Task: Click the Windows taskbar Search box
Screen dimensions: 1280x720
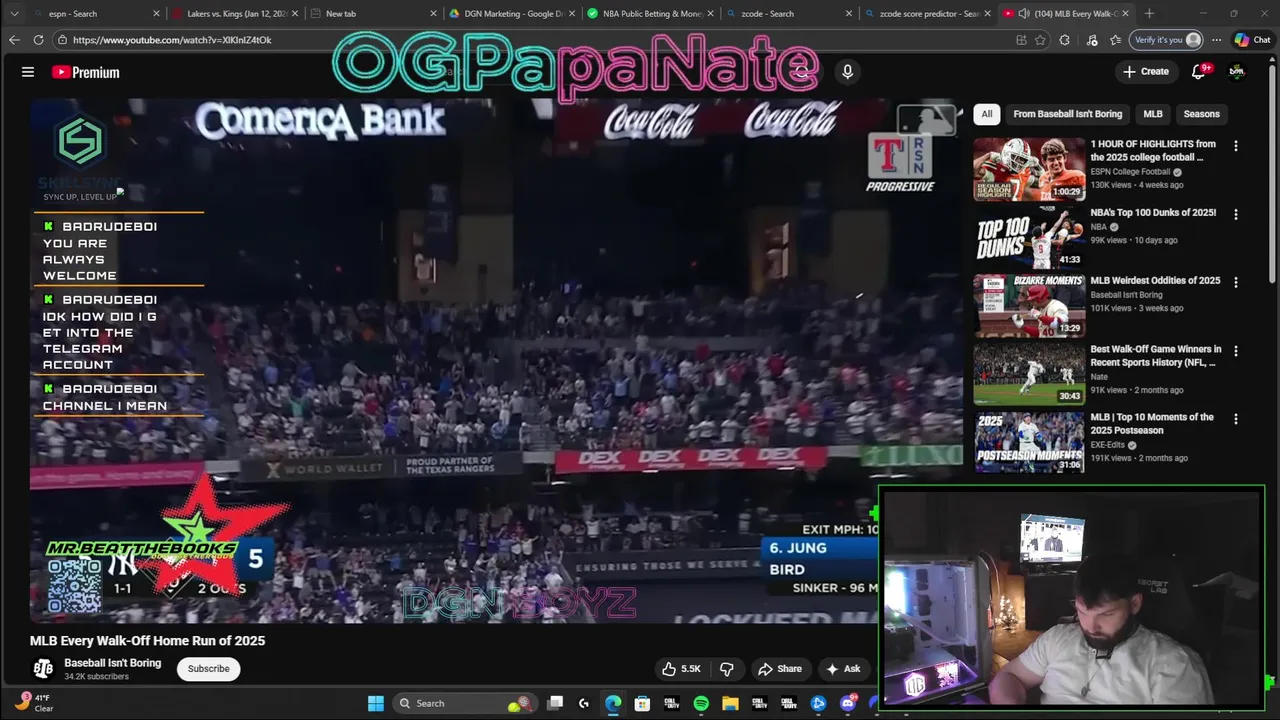Action: tap(464, 703)
